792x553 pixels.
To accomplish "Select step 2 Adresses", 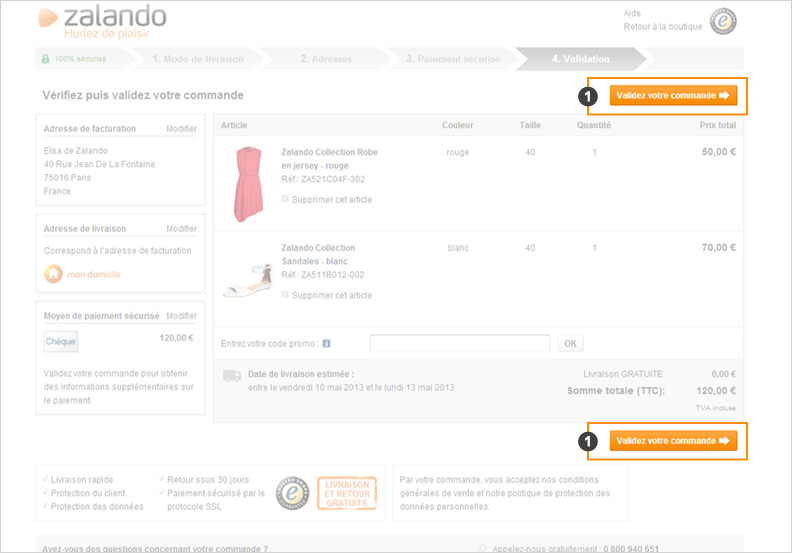I will pyautogui.click(x=326, y=59).
